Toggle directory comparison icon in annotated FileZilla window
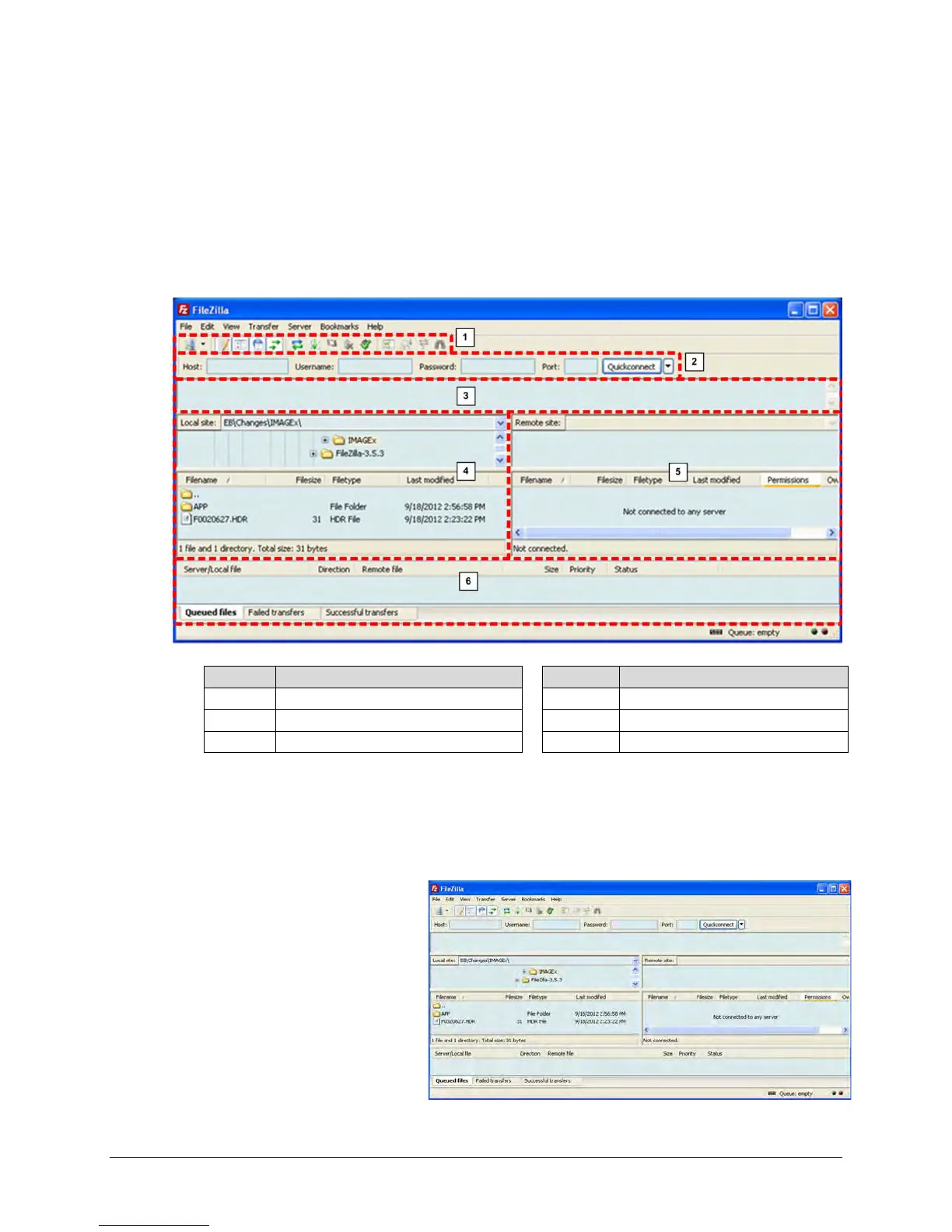The width and height of the screenshot is (952, 1232). (x=405, y=345)
